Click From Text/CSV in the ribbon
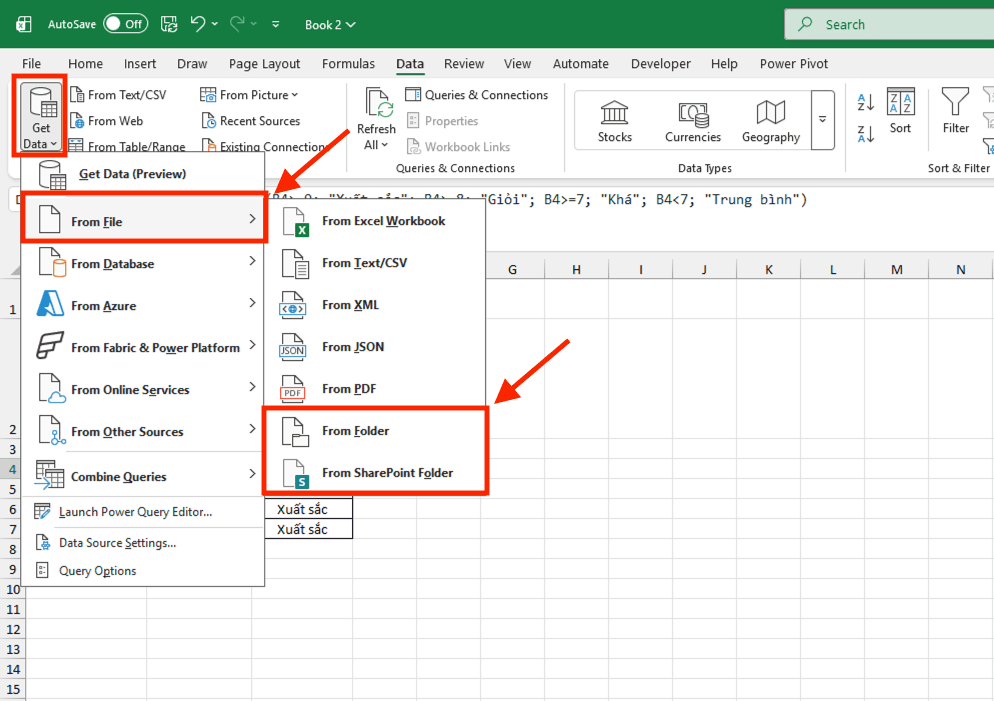This screenshot has height=701, width=994. click(x=118, y=95)
